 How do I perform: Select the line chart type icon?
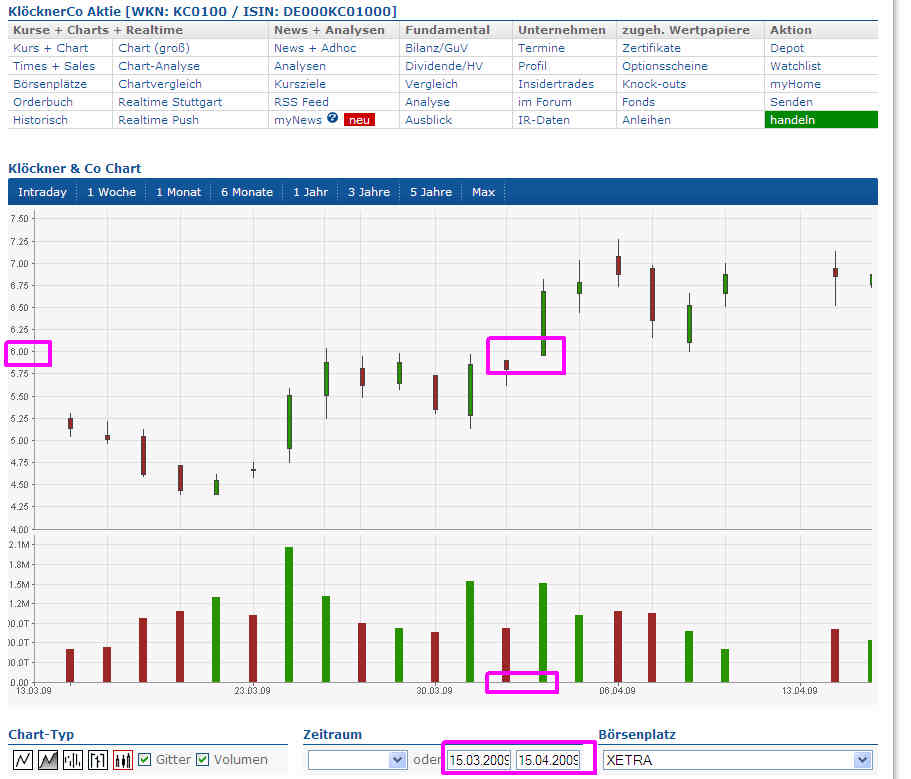pyautogui.click(x=23, y=760)
